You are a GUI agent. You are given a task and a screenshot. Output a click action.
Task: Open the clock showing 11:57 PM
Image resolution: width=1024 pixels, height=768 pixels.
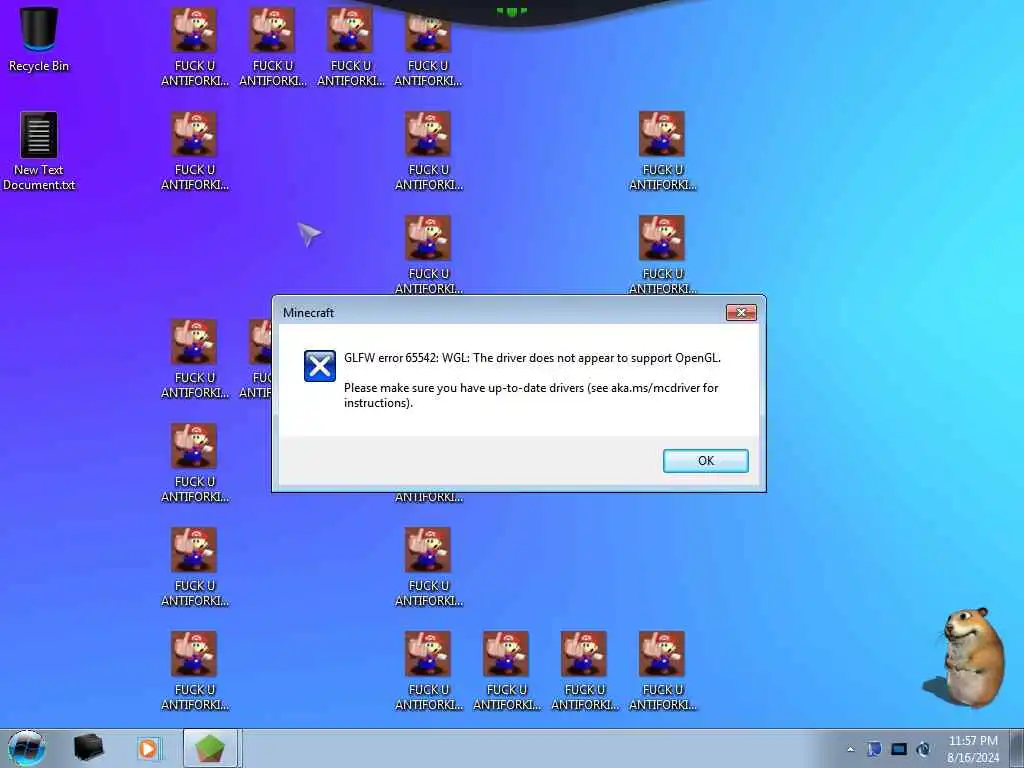tap(972, 749)
